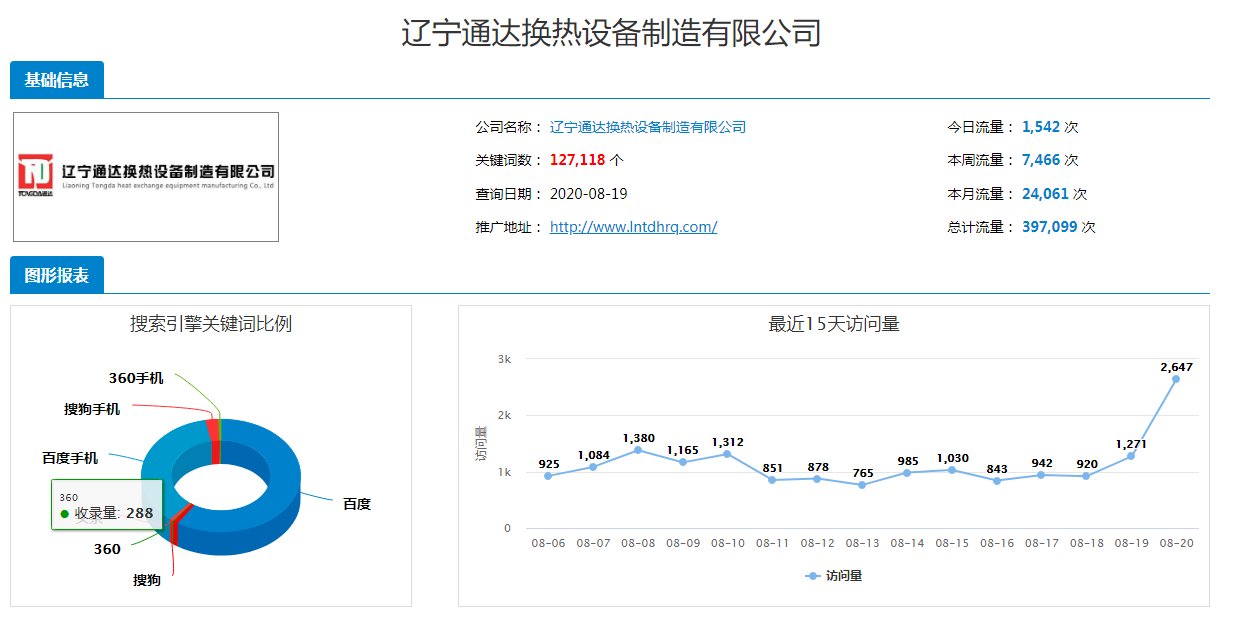Screen dimensions: 1245x620
Task: Click the 360 label below the tooltip
Action: click(x=107, y=549)
